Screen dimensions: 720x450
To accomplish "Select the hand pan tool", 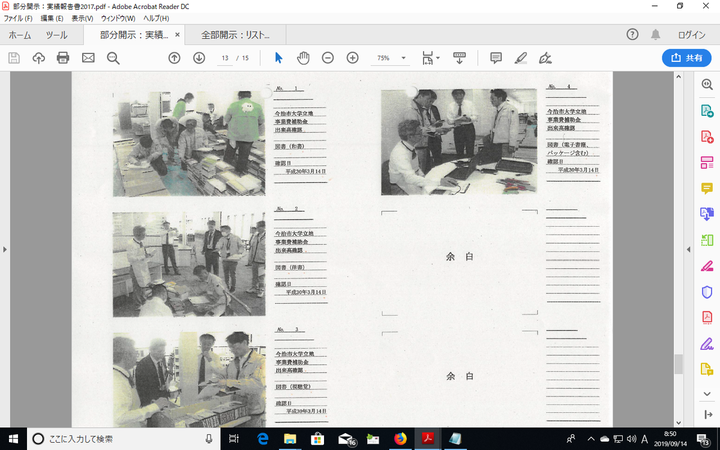I will (303, 58).
